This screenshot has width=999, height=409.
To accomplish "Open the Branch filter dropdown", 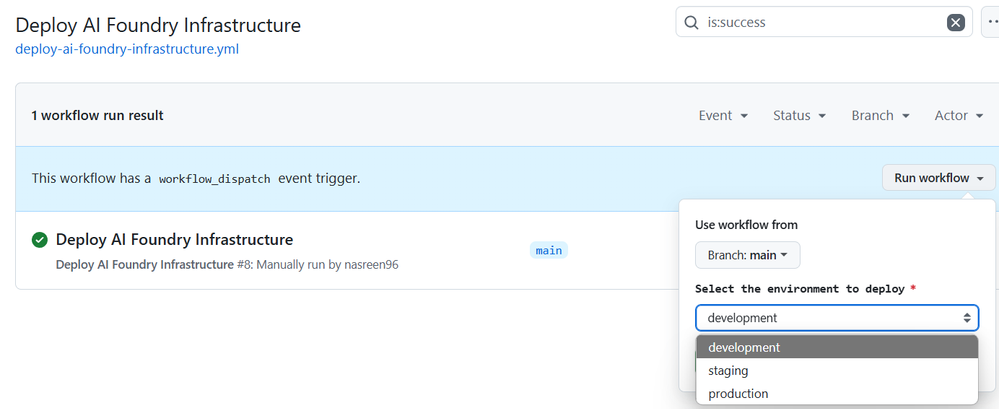I will (x=880, y=115).
